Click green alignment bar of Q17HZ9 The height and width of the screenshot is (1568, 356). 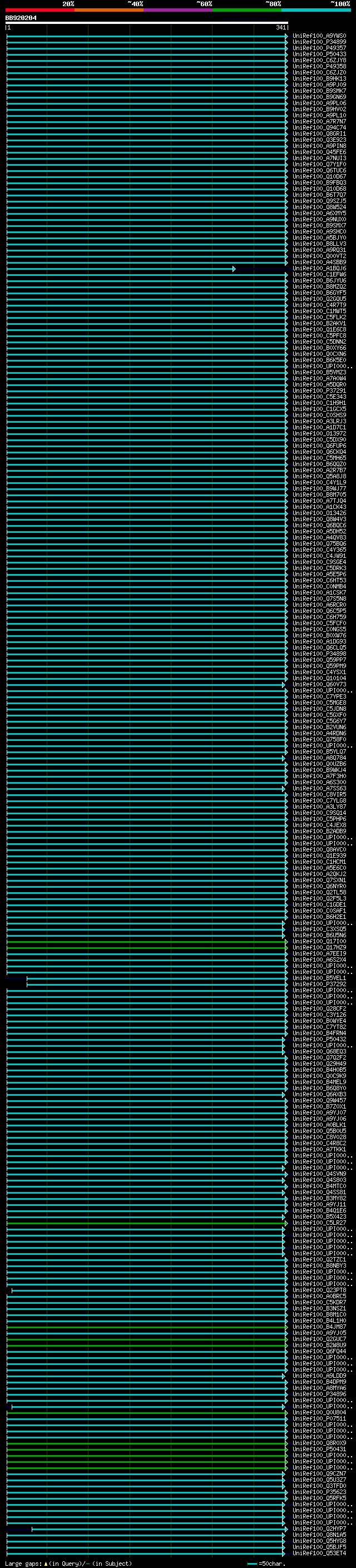(147, 947)
